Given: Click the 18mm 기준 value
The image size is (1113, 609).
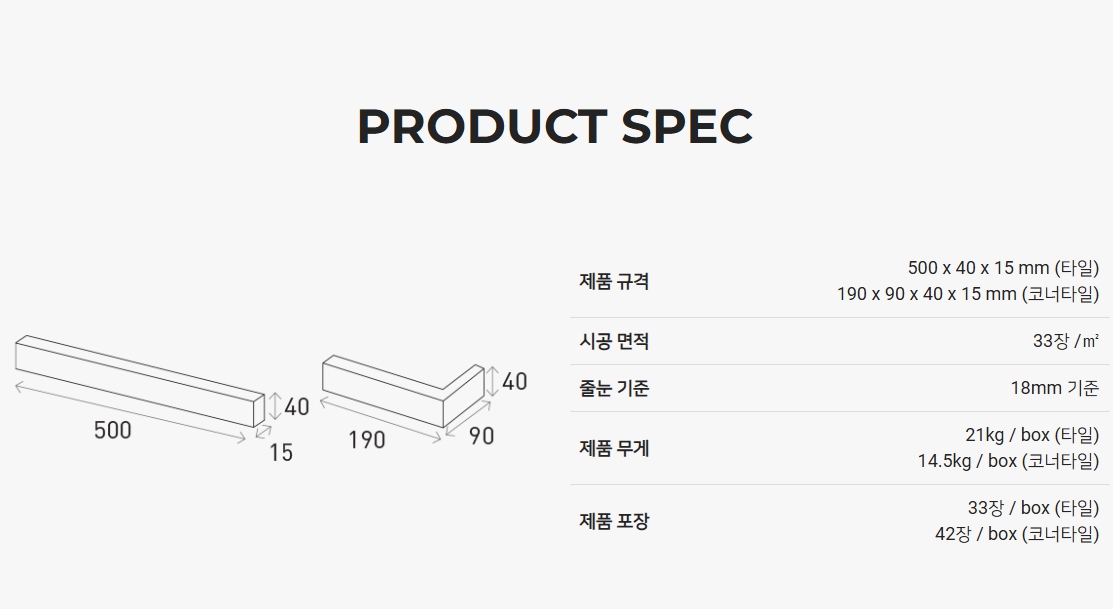Looking at the screenshot, I should coord(1054,388).
